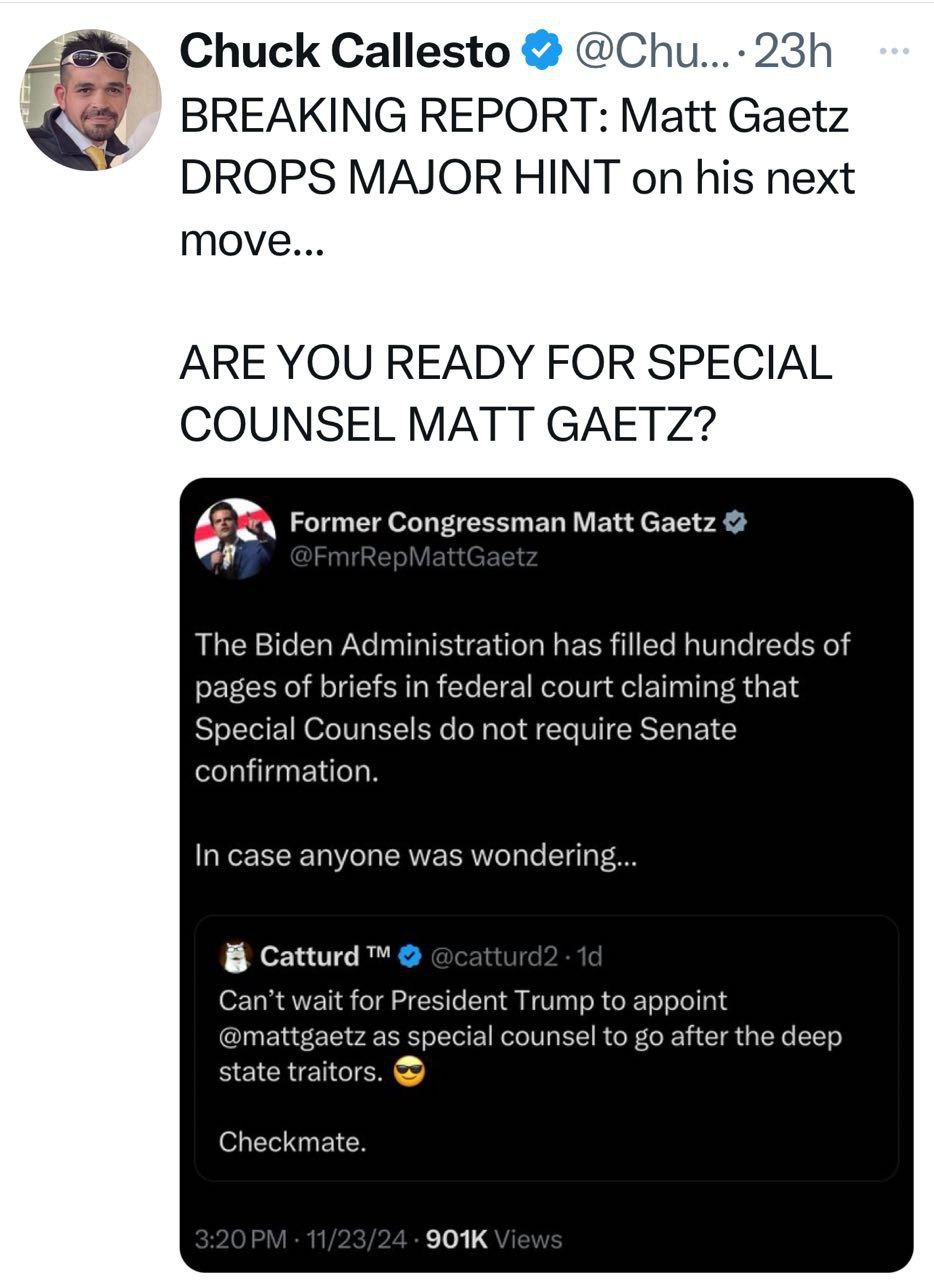Click the @FmrRepMattGaetz handle
Viewport: 934px width, 1280px height.
click(x=413, y=557)
